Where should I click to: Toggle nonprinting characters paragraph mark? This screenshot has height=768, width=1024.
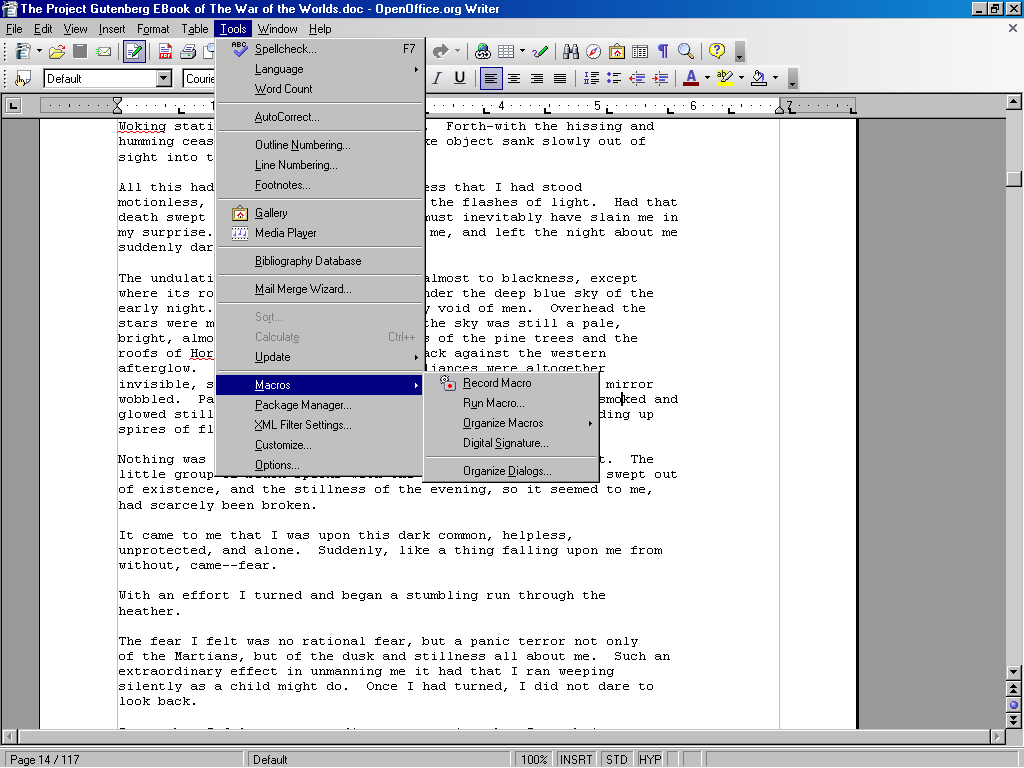(x=663, y=51)
